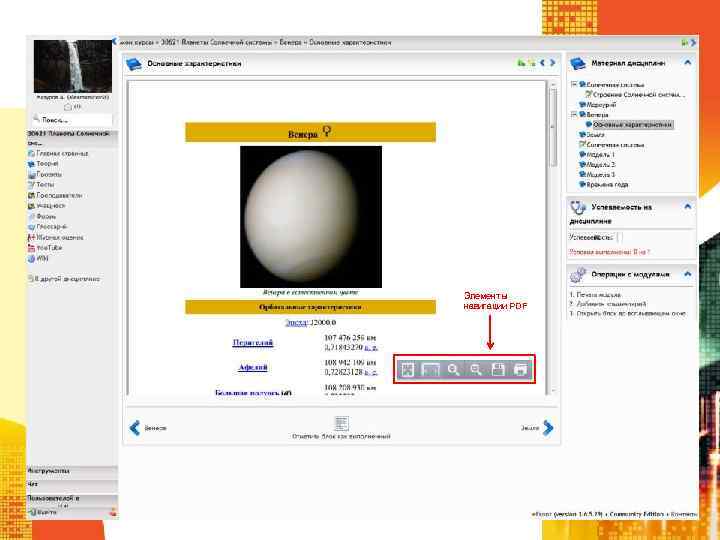Image resolution: width=720 pixels, height=540 pixels.
Task: Mark the block as completed icon
Action: pos(341,424)
